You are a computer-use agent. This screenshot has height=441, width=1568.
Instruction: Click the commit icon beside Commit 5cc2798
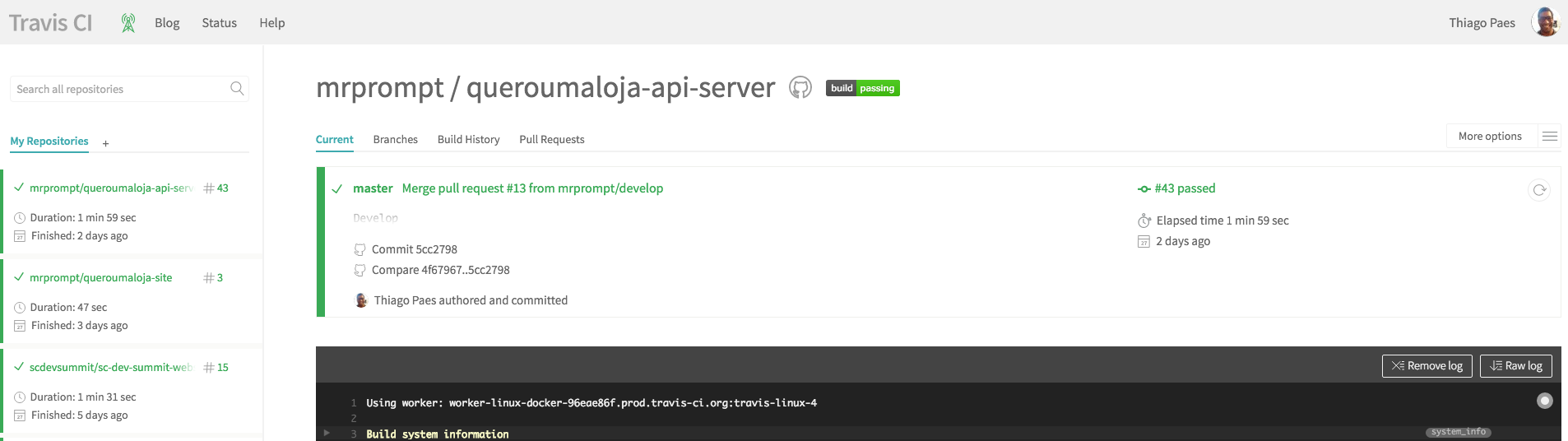coord(360,249)
